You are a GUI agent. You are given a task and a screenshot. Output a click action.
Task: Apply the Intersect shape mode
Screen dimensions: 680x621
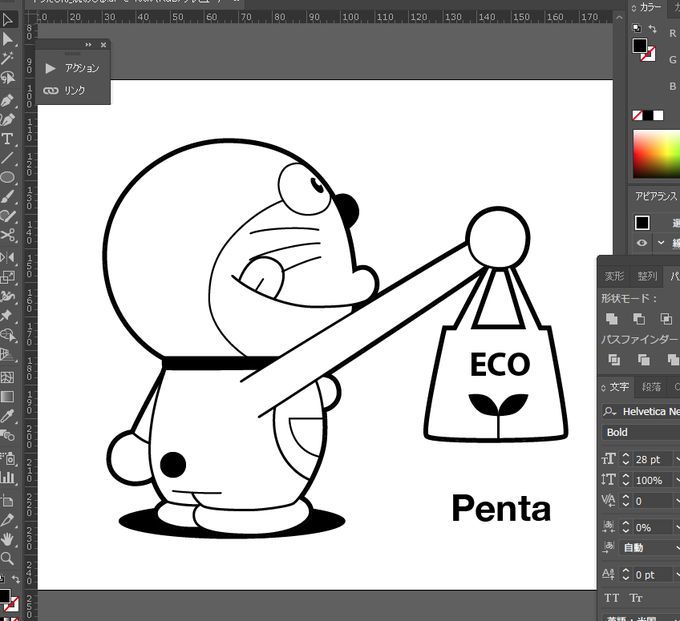[x=666, y=319]
